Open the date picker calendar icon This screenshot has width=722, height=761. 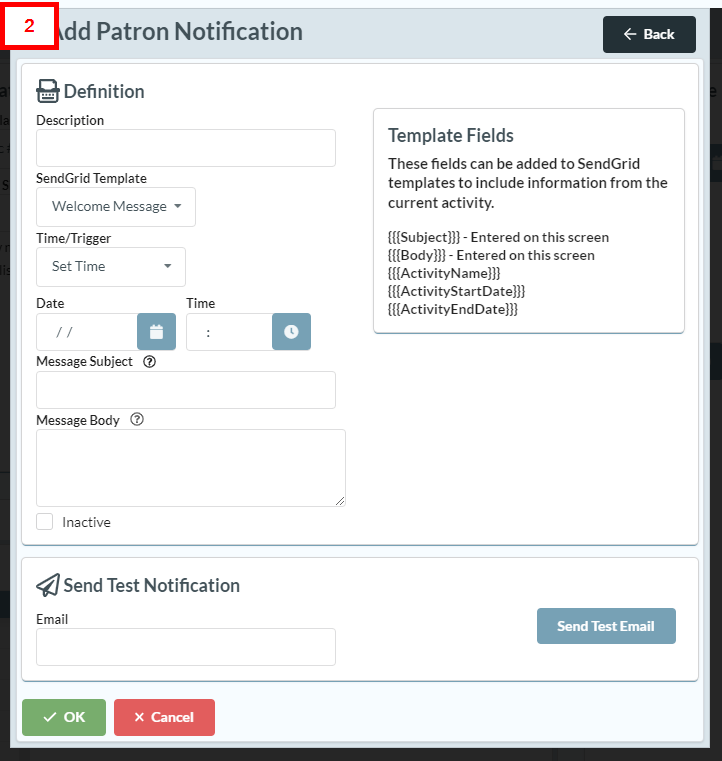(x=156, y=332)
